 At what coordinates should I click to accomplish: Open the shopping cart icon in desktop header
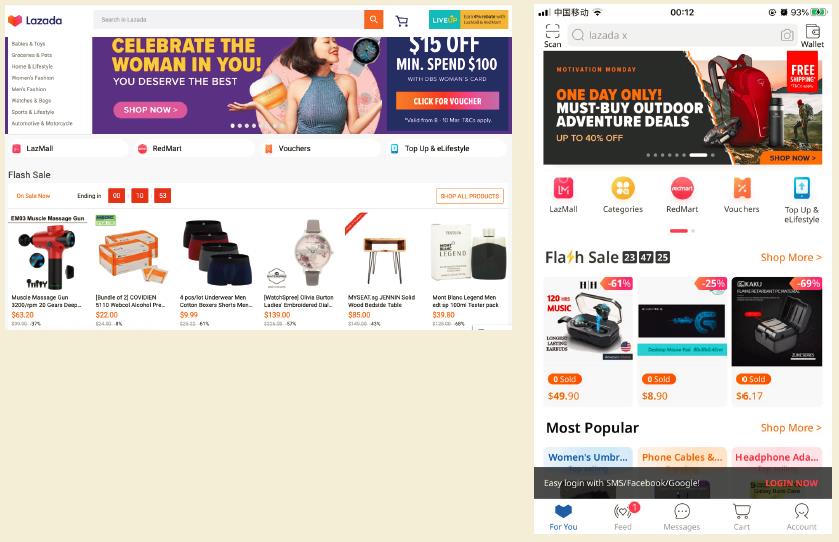click(401, 21)
